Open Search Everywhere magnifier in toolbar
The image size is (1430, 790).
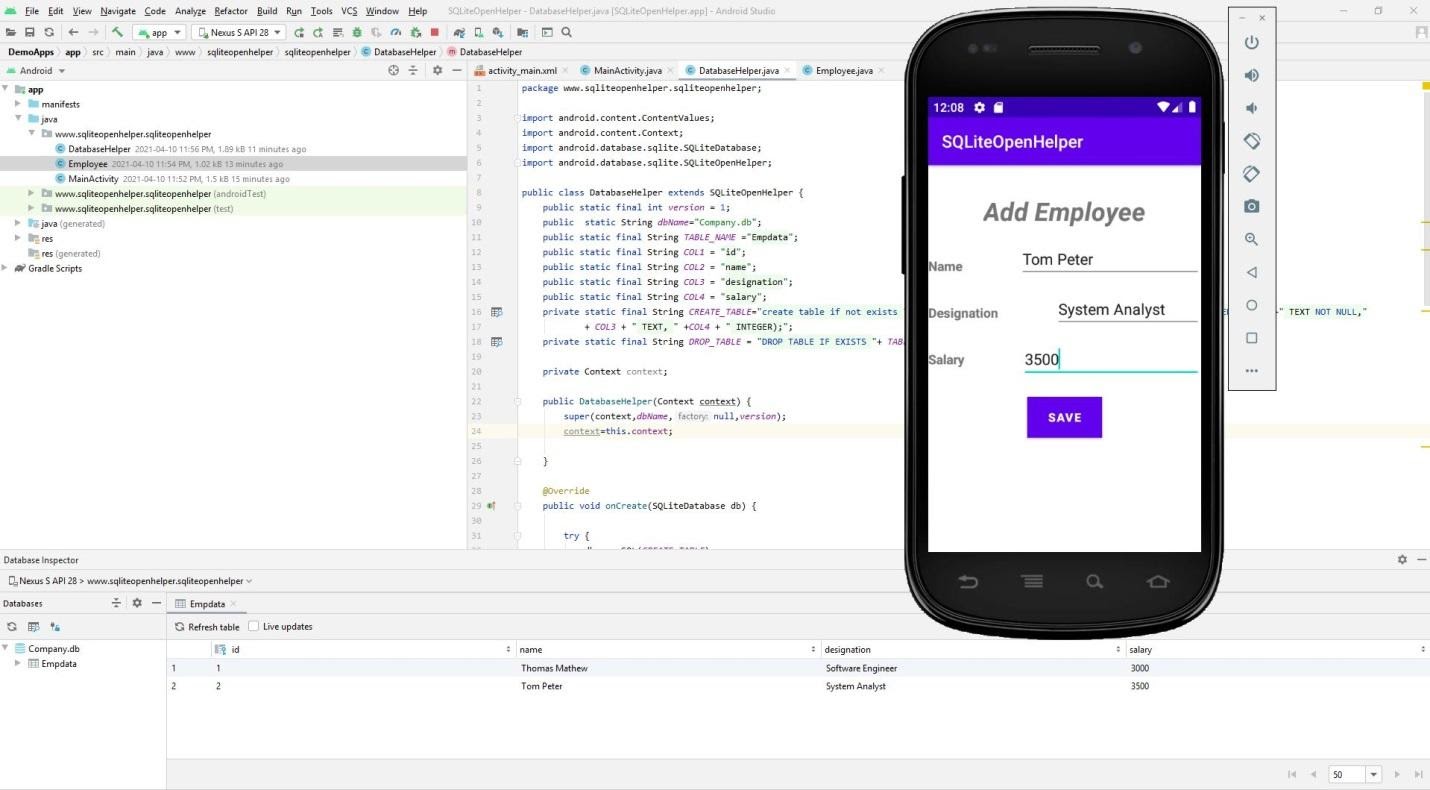(x=566, y=32)
